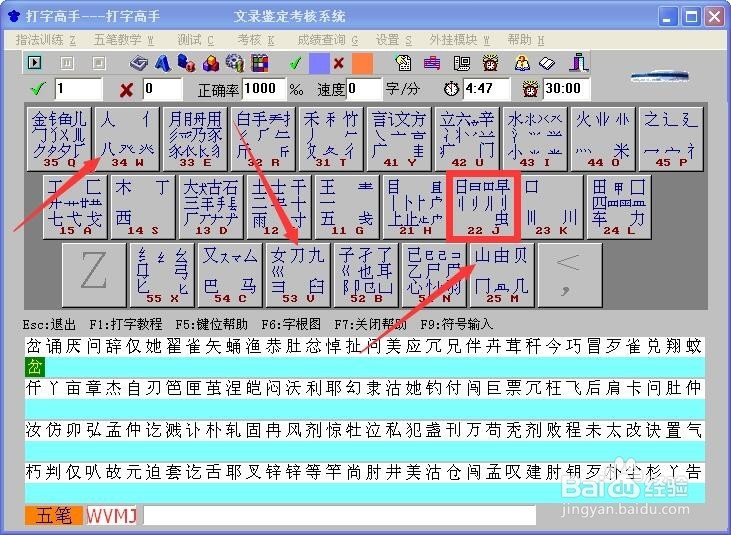This screenshot has height=535, width=731.
Task: Click the red X toolbar icon
Action: (339, 63)
